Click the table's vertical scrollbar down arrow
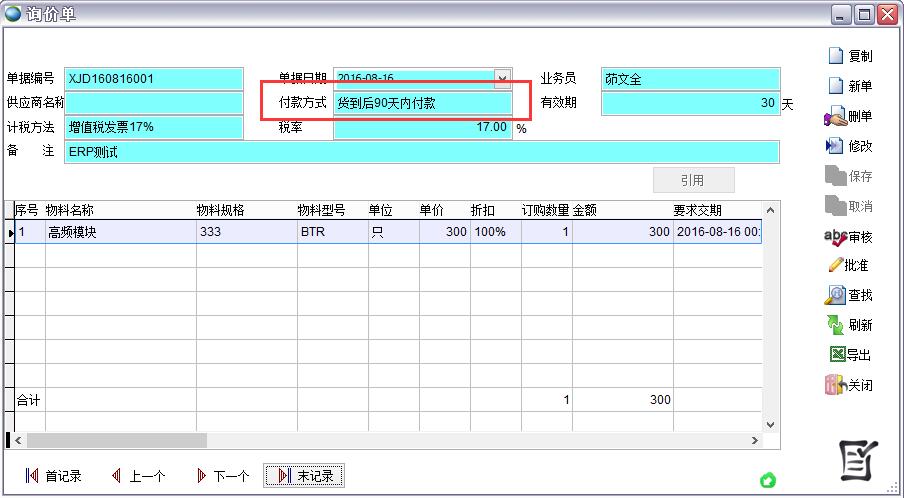This screenshot has height=498, width=904. coord(769,424)
